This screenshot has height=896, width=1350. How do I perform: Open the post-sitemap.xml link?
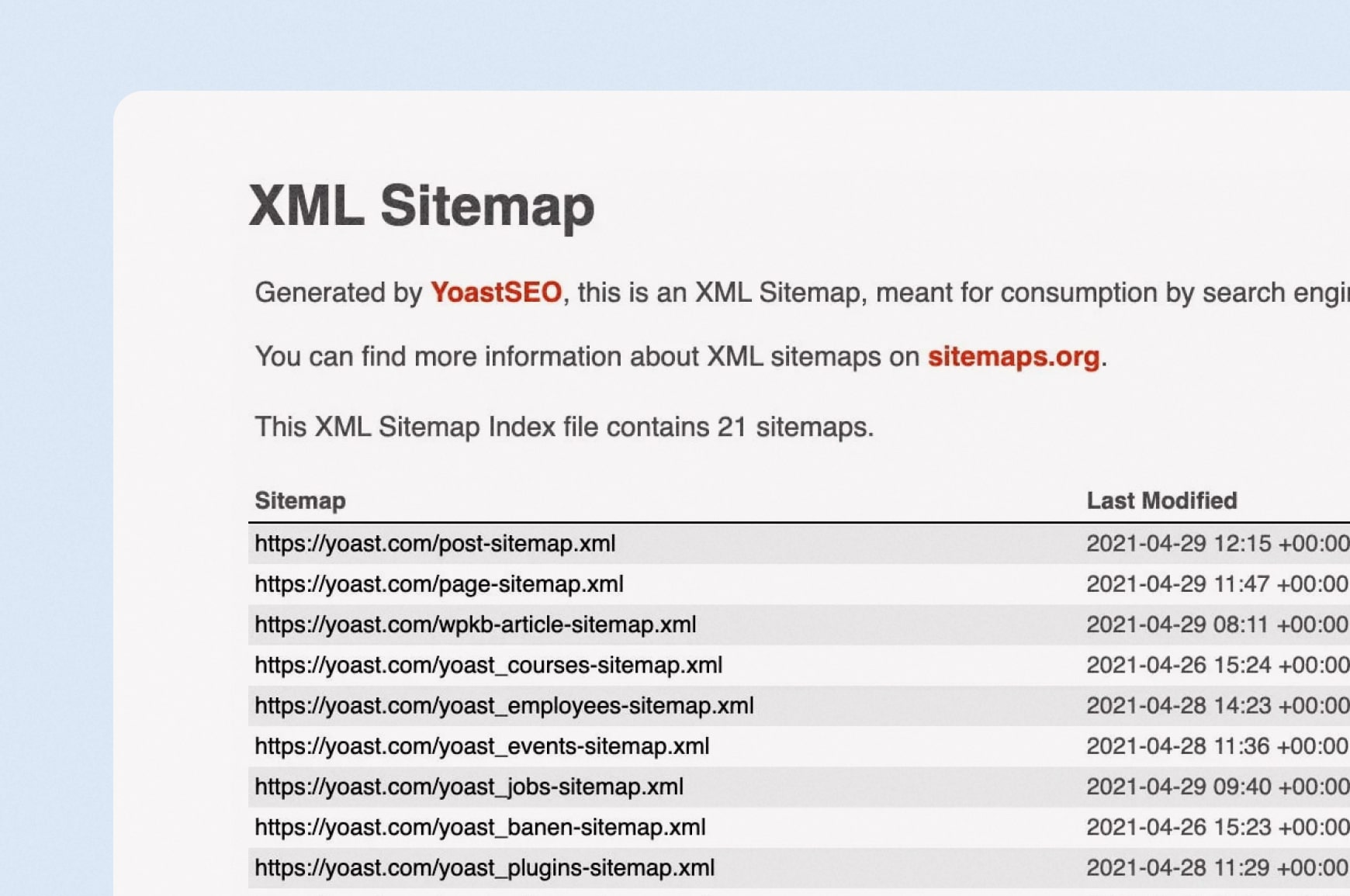[434, 544]
